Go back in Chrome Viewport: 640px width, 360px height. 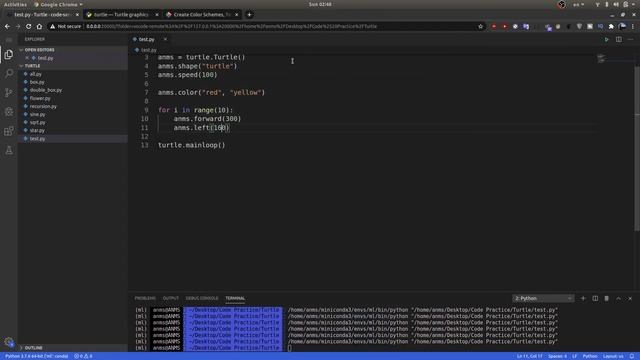click(x=7, y=27)
